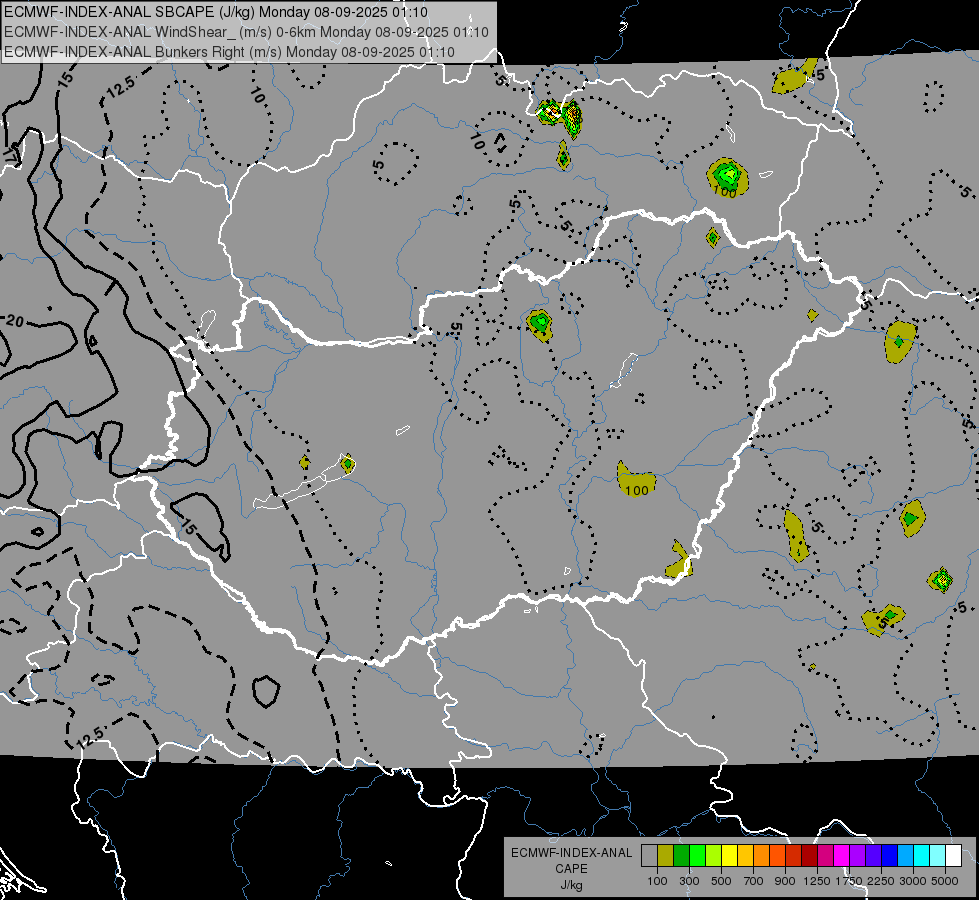Click the Bunkers Right (m/s) header line
Viewport: 979px width, 900px height.
pyautogui.click(x=229, y=52)
